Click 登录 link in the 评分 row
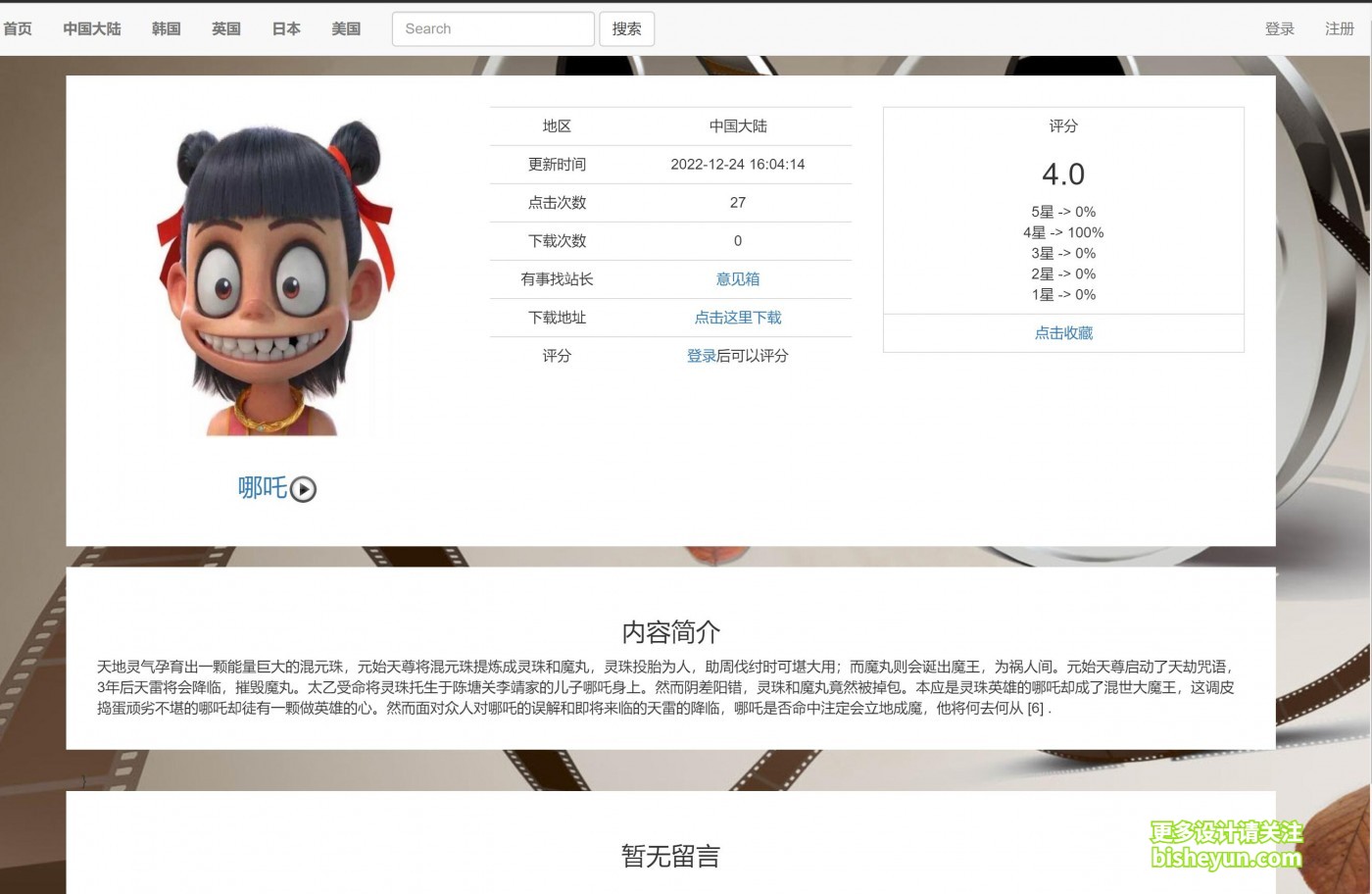Image resolution: width=1372 pixels, height=894 pixels. pyautogui.click(x=701, y=356)
